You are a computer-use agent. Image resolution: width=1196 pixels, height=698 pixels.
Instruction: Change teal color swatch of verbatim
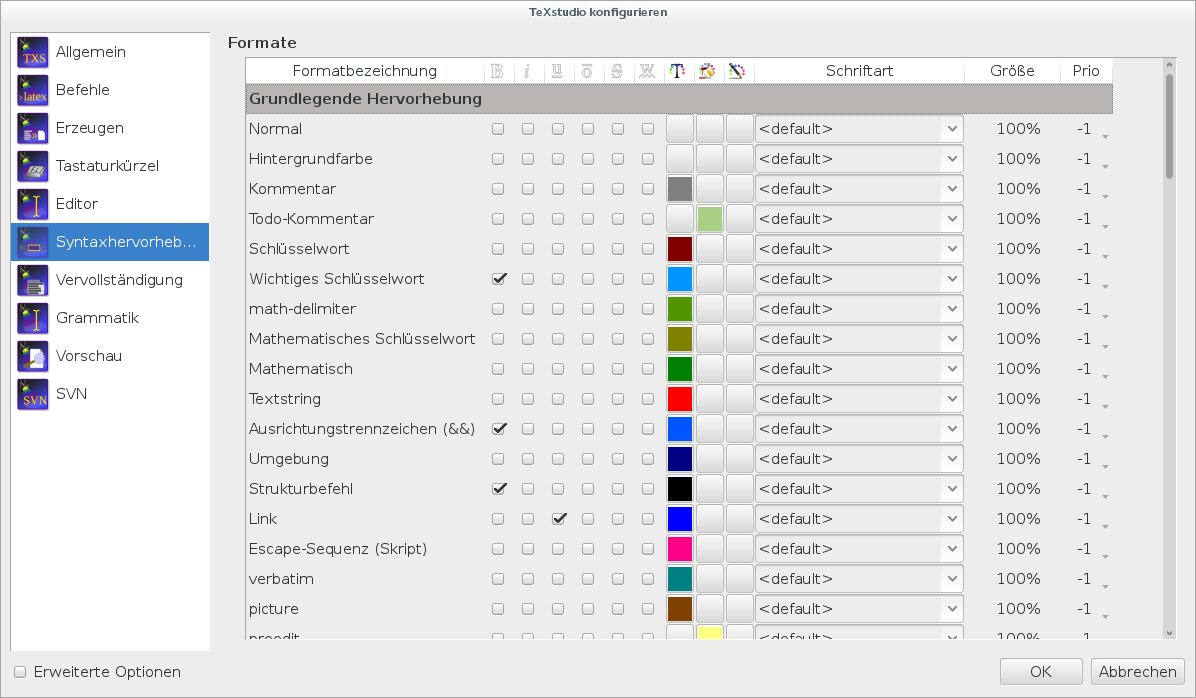pos(680,579)
